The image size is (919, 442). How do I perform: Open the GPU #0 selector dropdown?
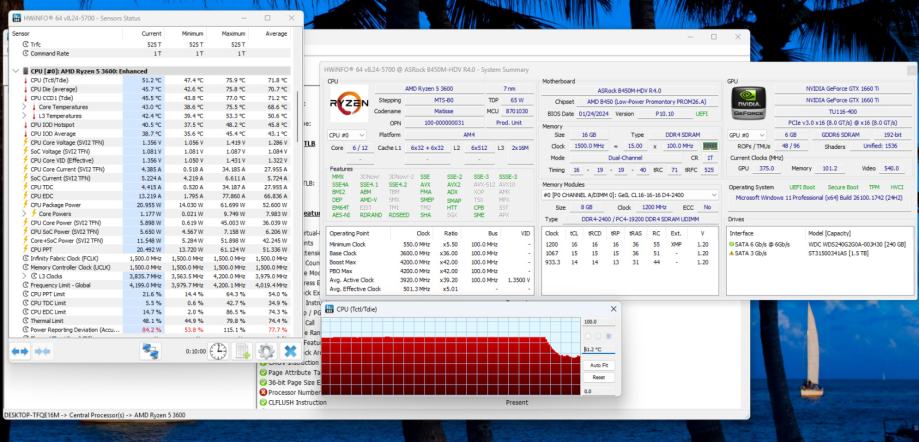(x=748, y=134)
